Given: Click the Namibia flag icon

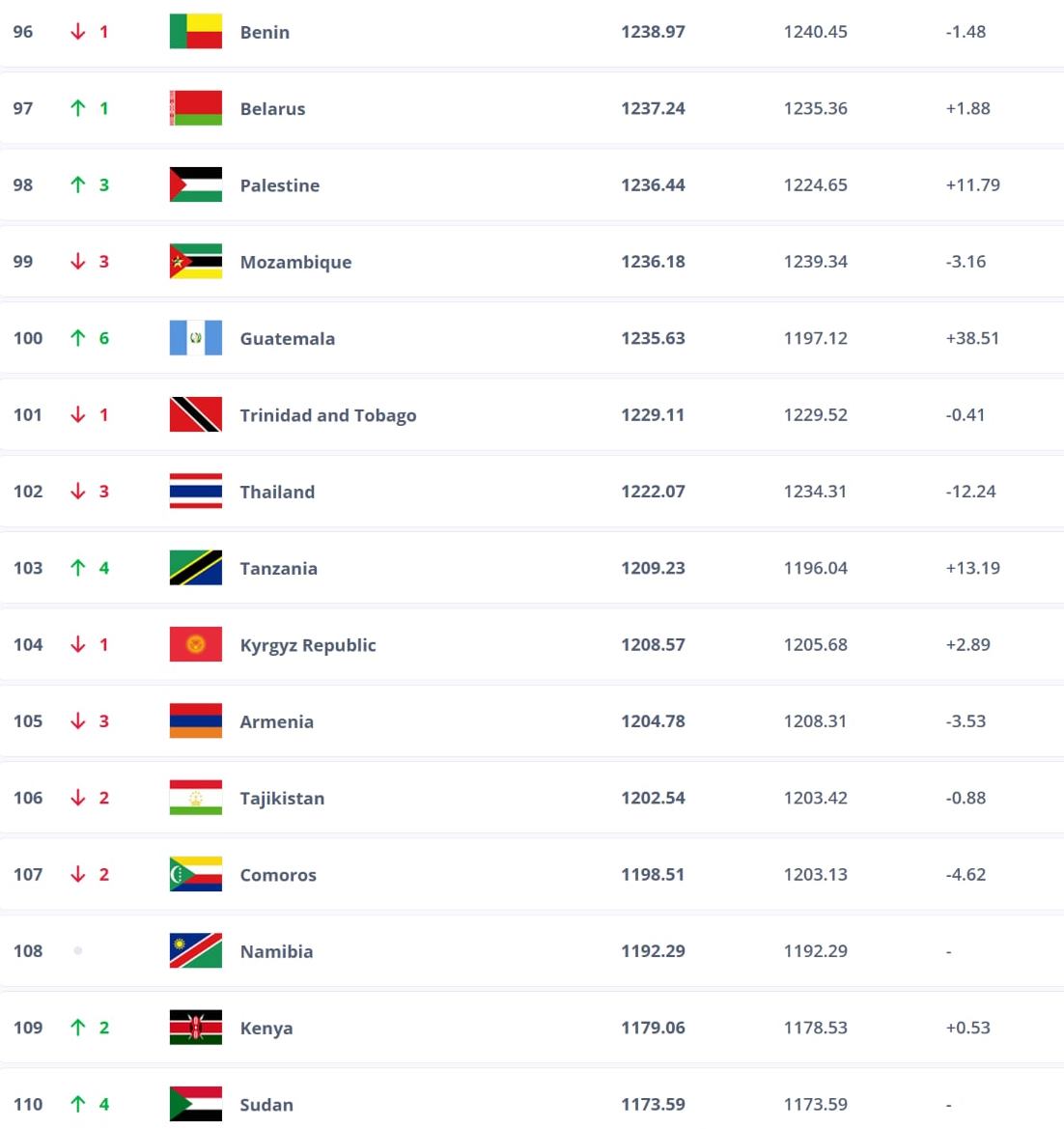Looking at the screenshot, I should [x=196, y=951].
